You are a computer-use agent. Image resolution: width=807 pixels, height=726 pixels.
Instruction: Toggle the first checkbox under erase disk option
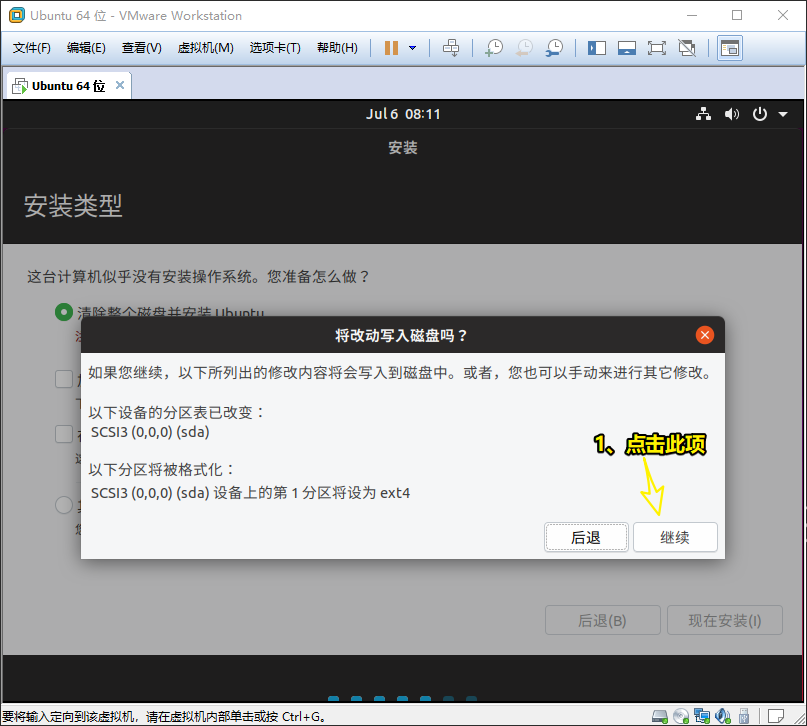pyautogui.click(x=63, y=378)
